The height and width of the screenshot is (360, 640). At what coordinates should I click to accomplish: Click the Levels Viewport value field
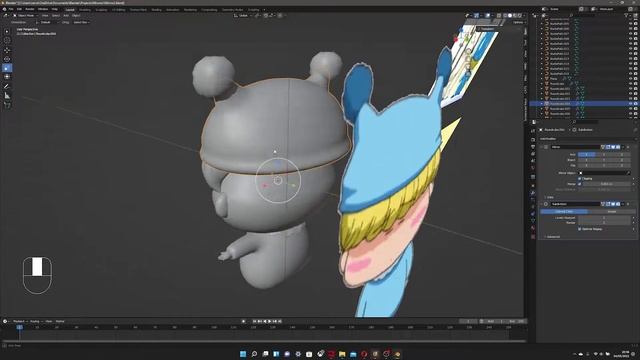point(604,218)
